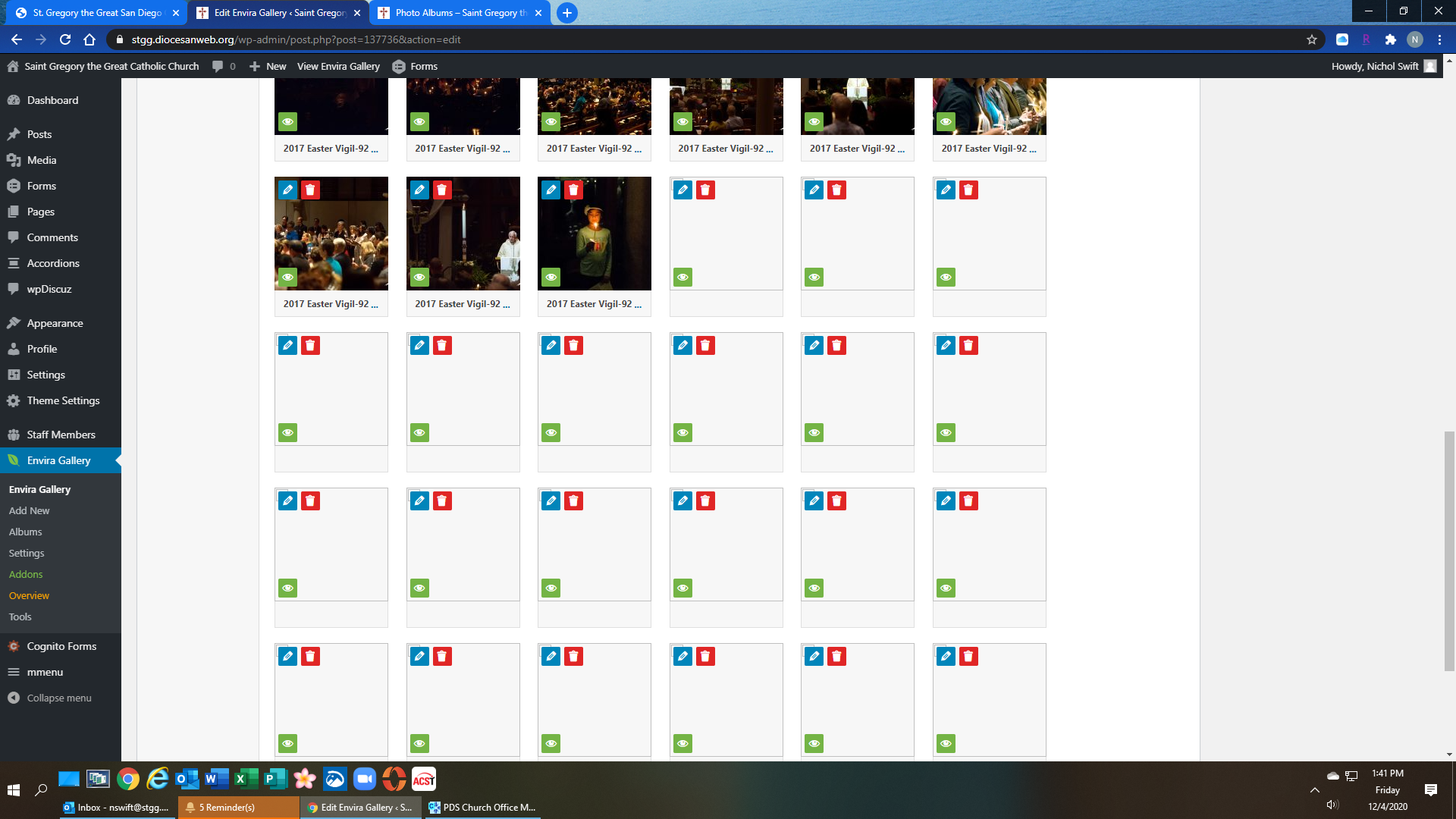
Task: Switch to Photo Albums browser tab
Action: (x=460, y=13)
